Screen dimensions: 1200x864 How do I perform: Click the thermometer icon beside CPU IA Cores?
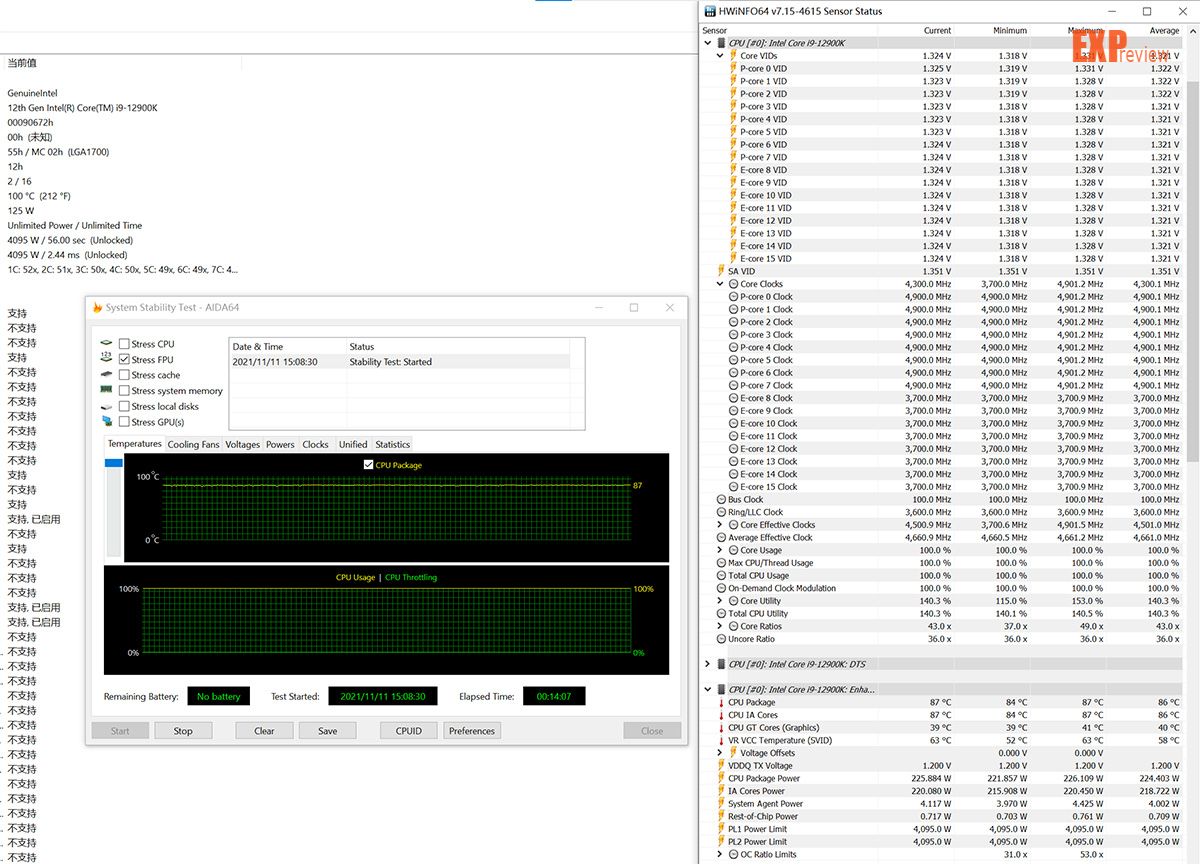pos(721,715)
